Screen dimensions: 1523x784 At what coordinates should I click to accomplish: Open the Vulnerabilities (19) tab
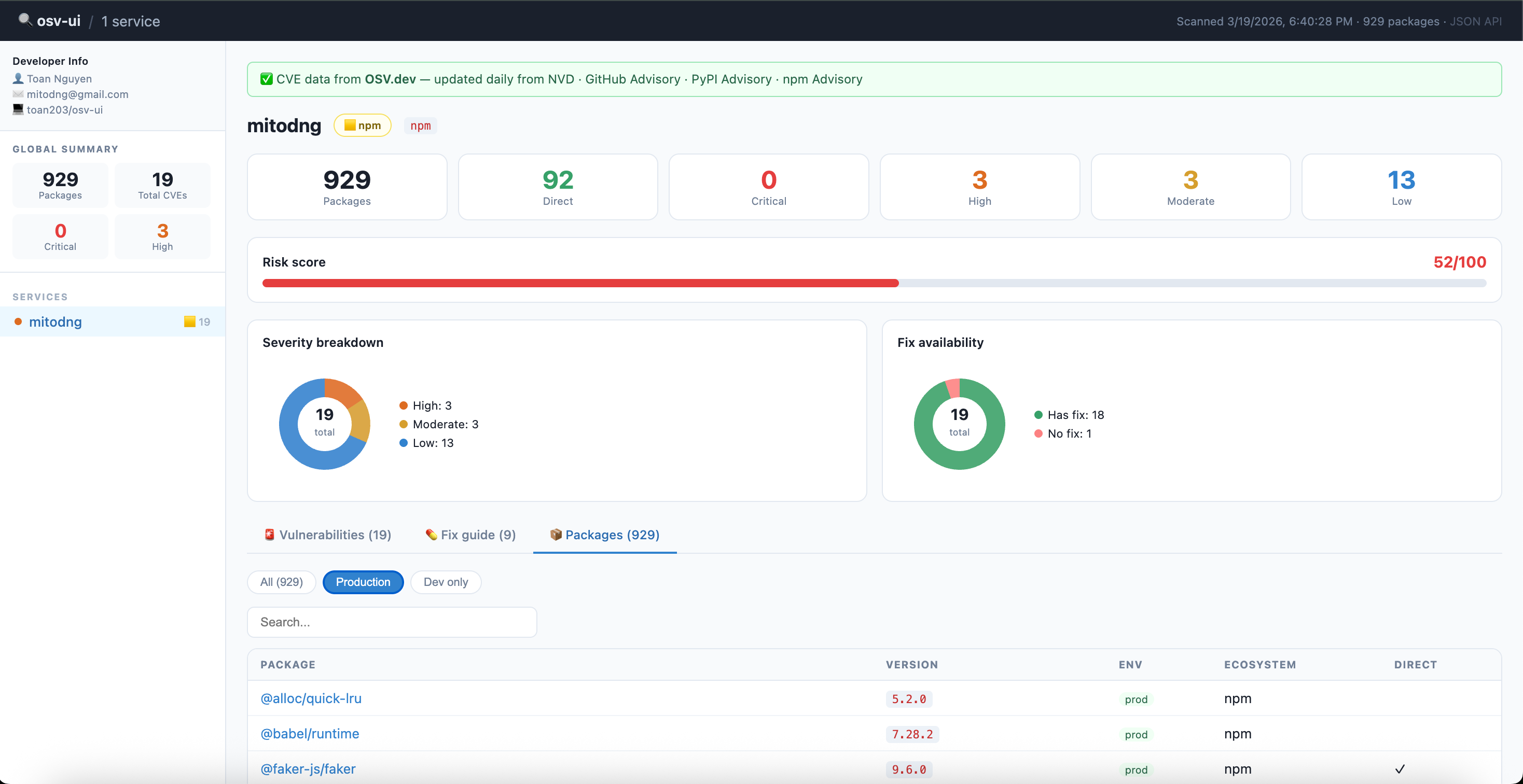tap(327, 535)
